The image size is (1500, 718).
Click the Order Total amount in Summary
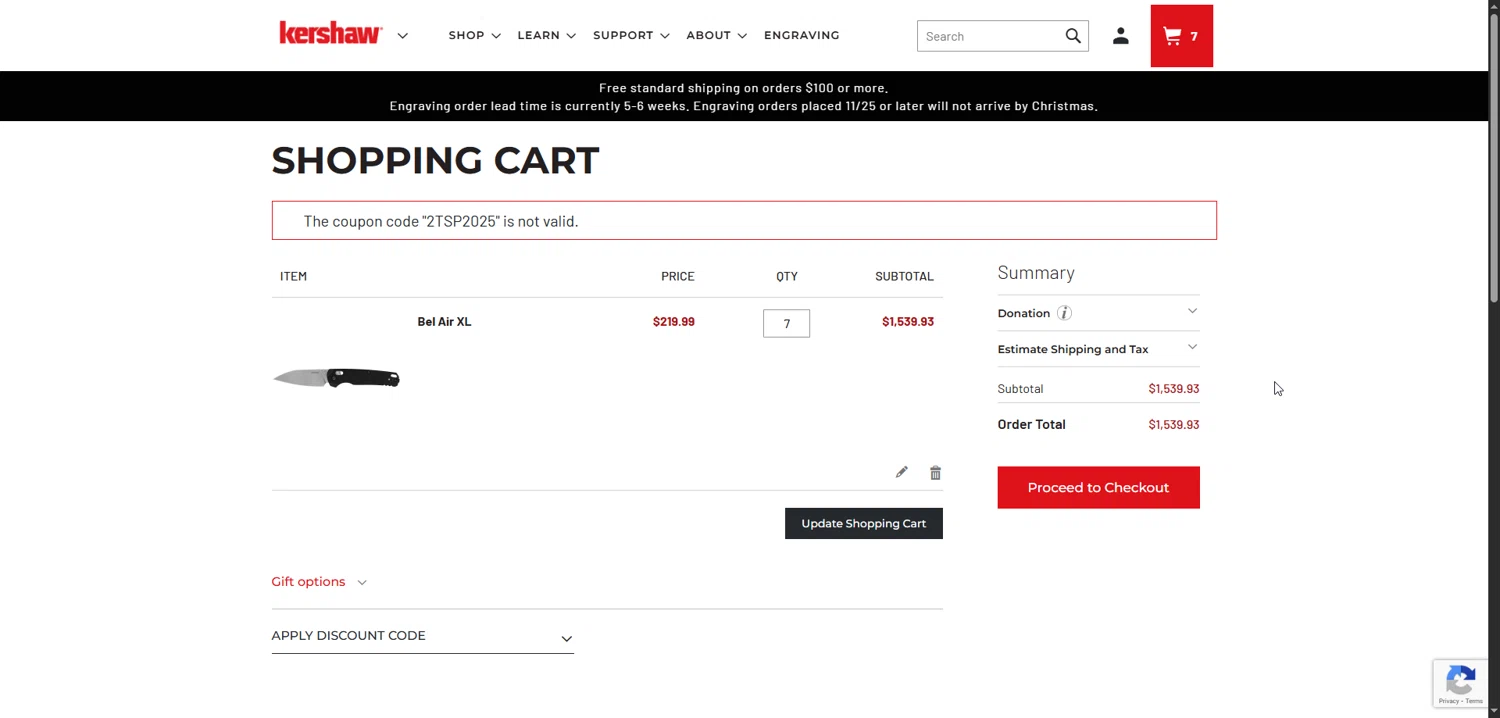(x=1173, y=424)
